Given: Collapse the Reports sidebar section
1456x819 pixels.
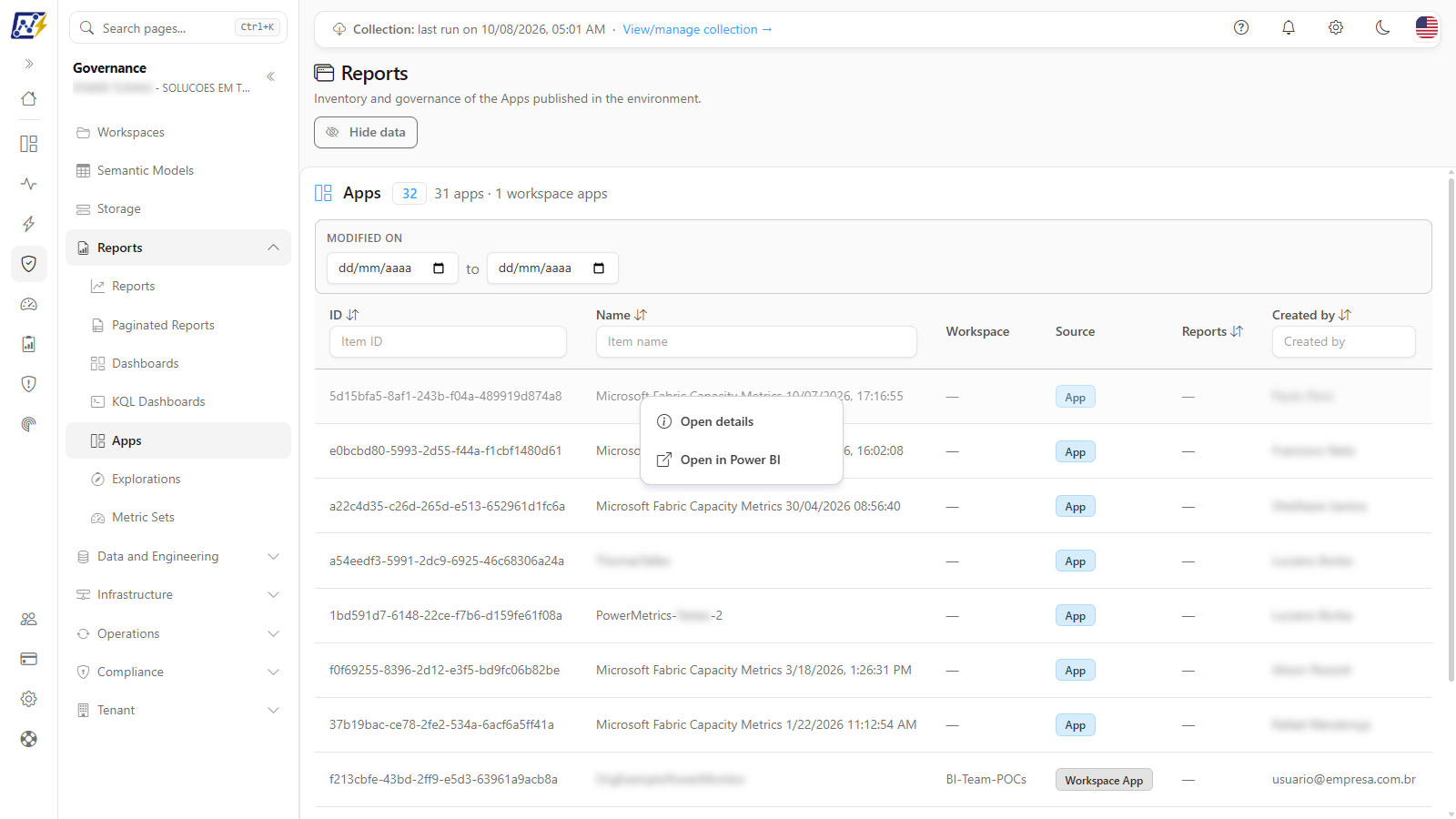Looking at the screenshot, I should (x=178, y=248).
